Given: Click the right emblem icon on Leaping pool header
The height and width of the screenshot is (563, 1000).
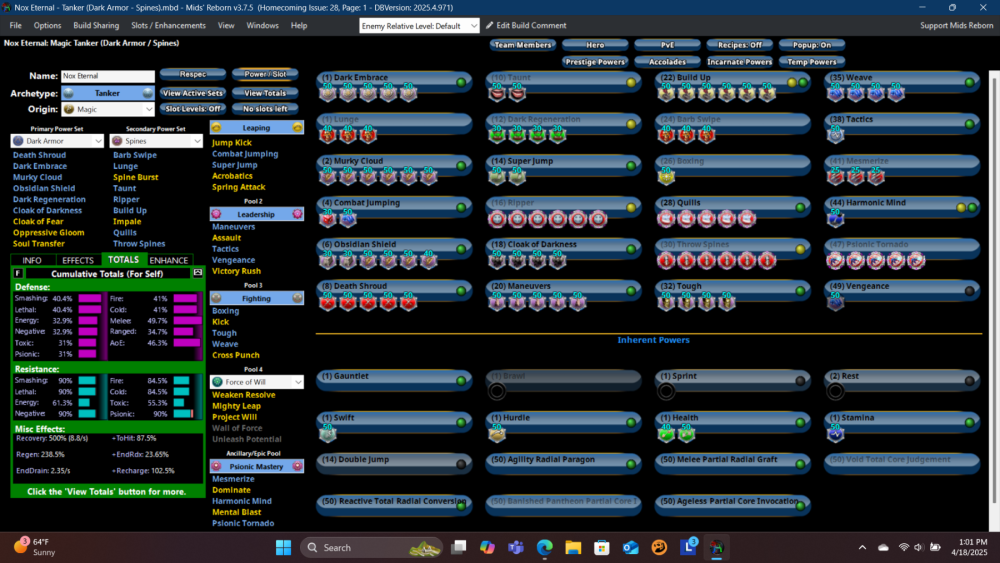Looking at the screenshot, I should pyautogui.click(x=297, y=128).
